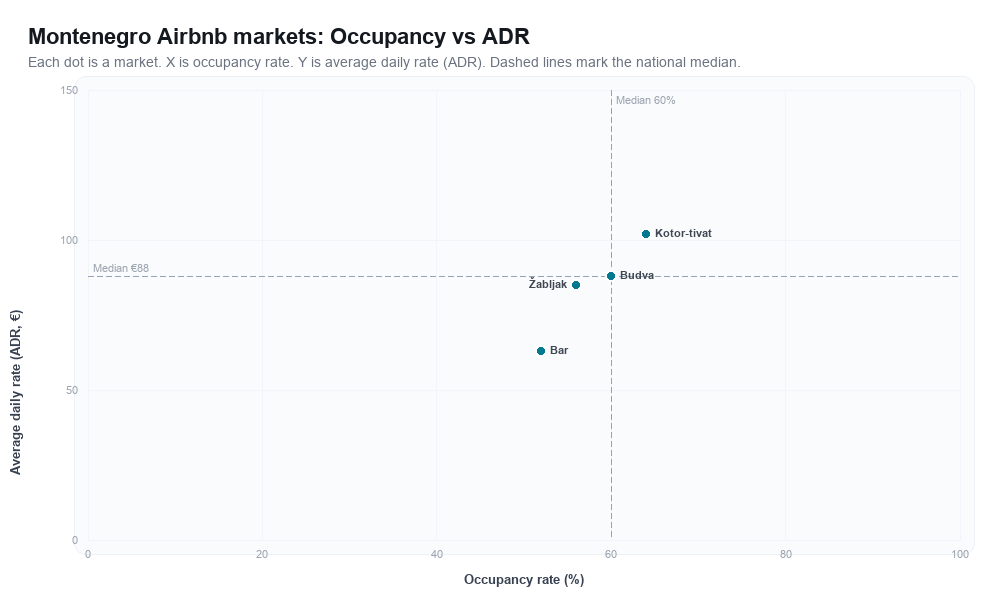Click the 'Žabljak' label text

pyautogui.click(x=548, y=284)
